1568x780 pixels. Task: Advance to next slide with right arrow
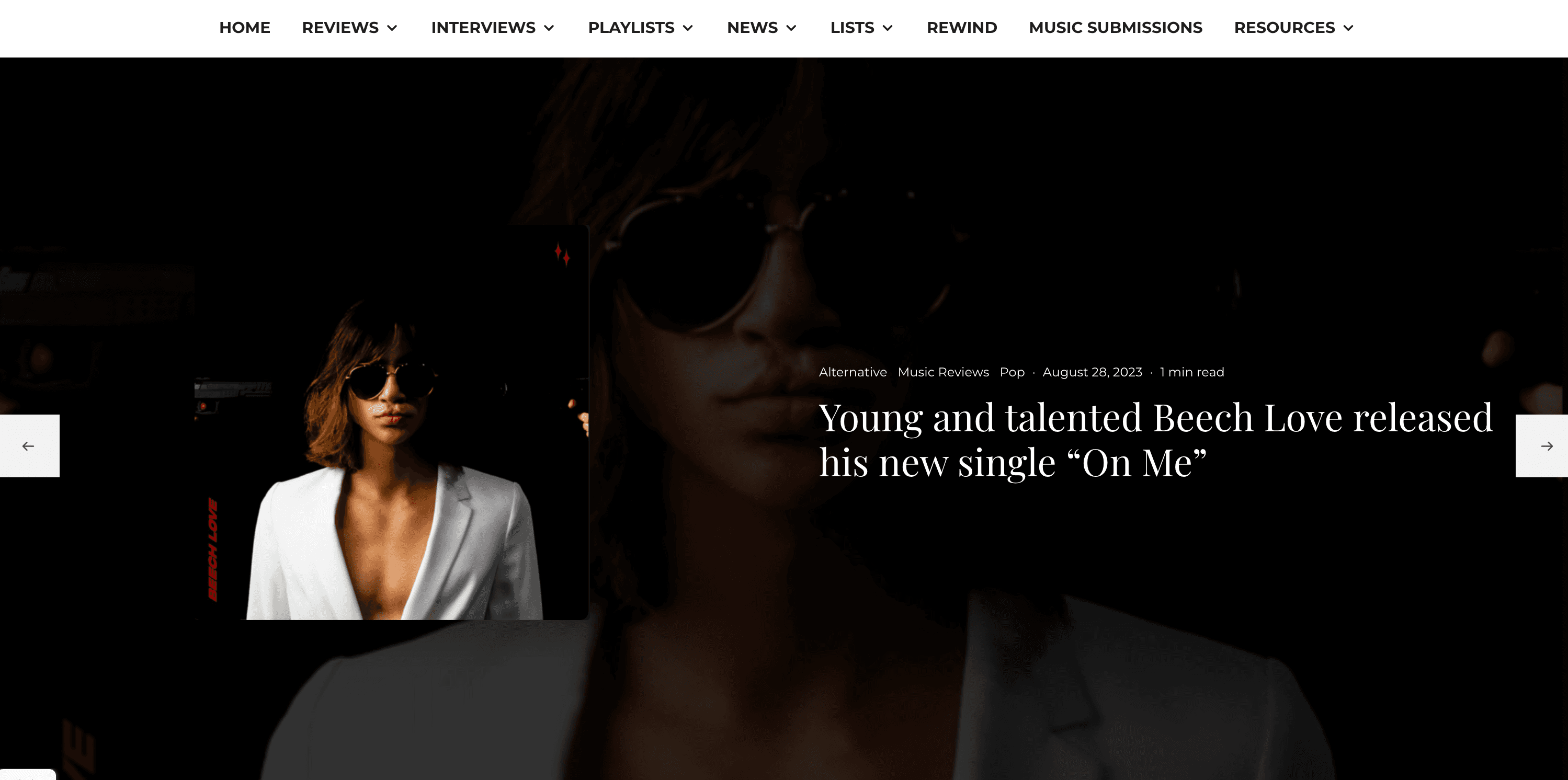coord(1542,446)
